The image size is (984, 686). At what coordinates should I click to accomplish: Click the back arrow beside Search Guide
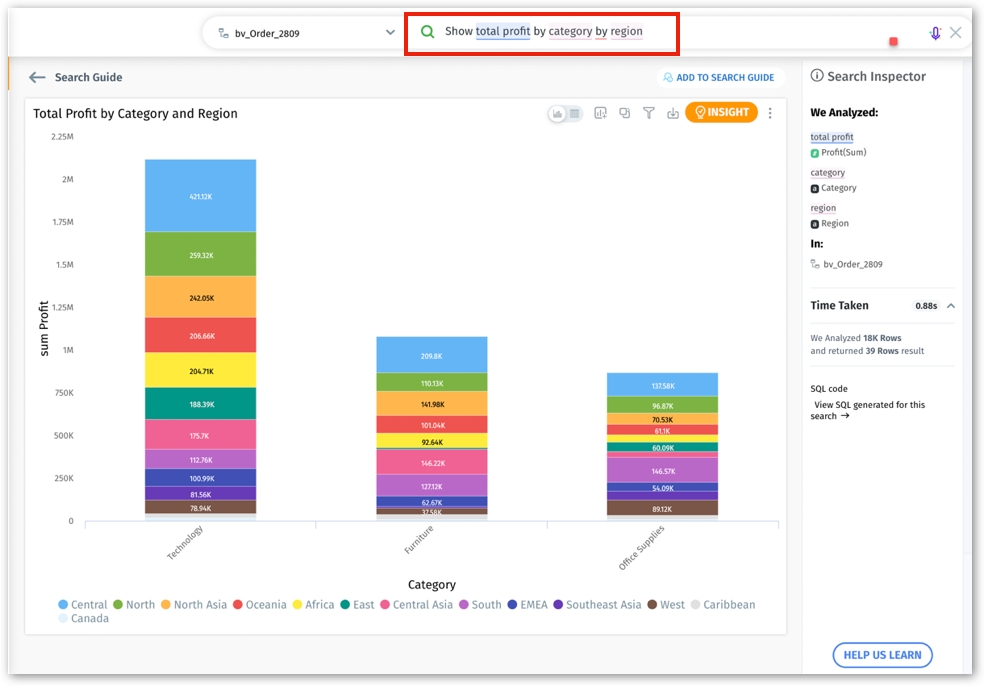tap(37, 77)
